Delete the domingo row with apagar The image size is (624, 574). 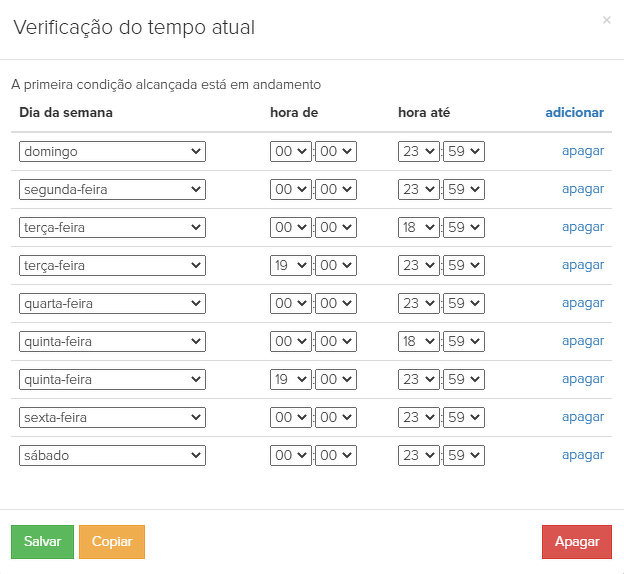[582, 151]
